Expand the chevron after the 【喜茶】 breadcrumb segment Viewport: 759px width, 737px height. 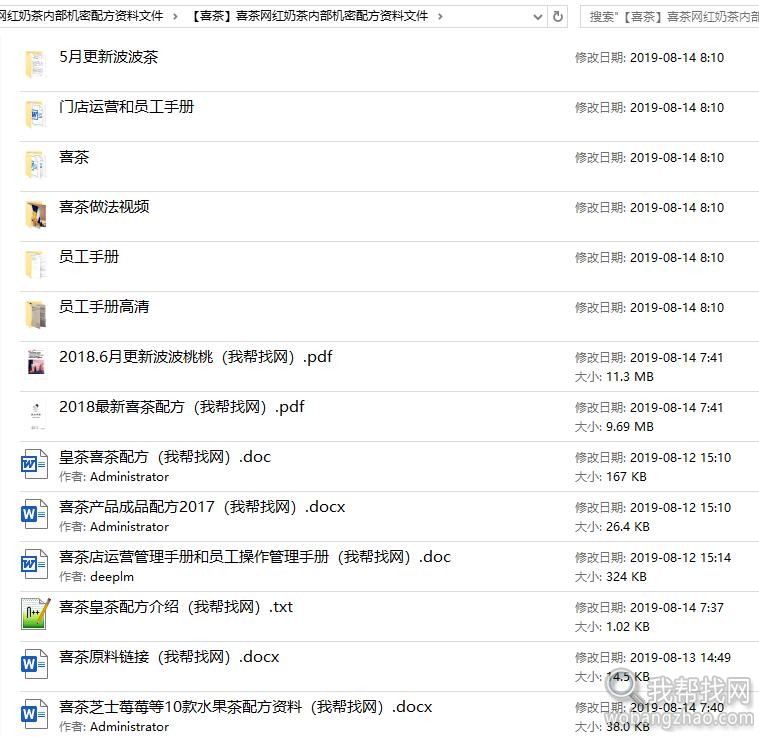point(440,16)
